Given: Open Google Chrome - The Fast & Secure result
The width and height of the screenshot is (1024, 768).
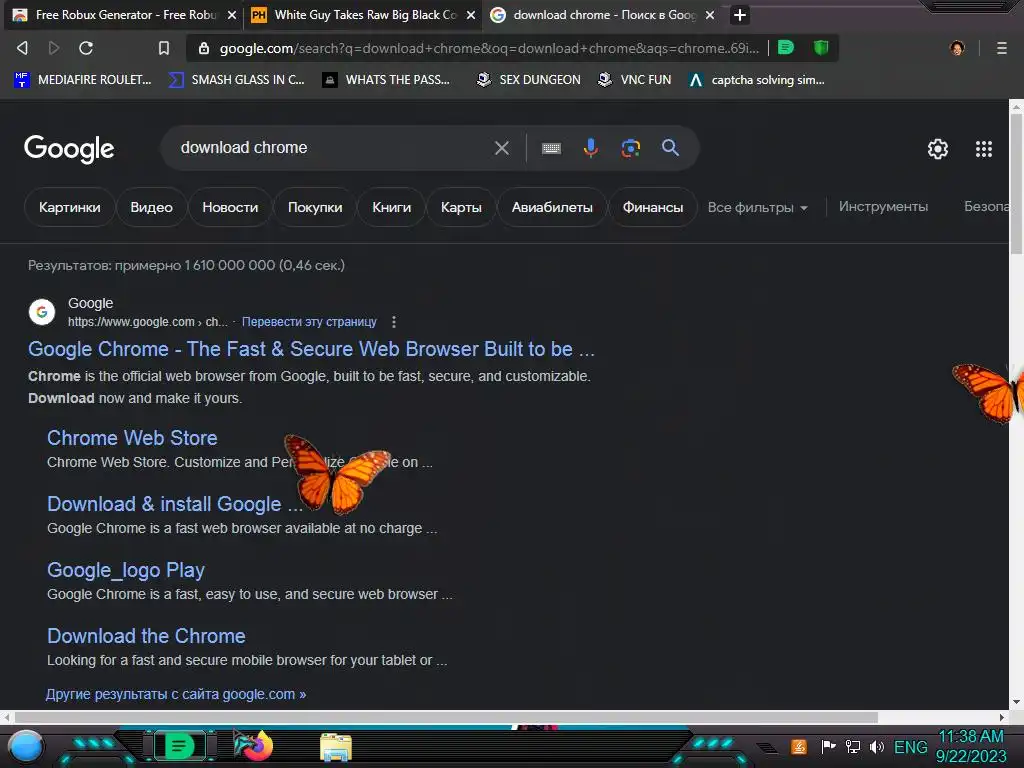Looking at the screenshot, I should point(312,349).
